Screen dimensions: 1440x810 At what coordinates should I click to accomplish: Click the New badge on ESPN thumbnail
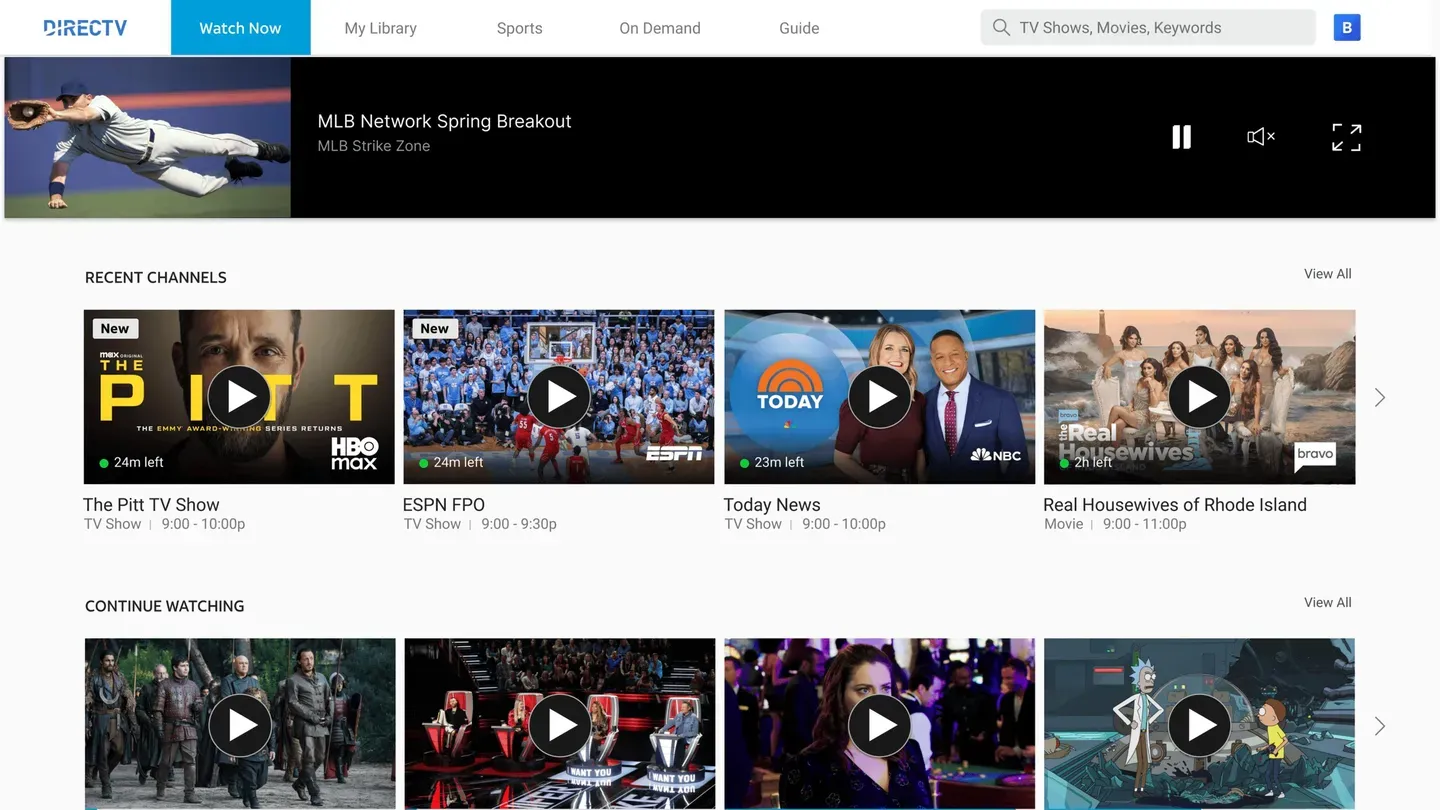click(x=435, y=328)
